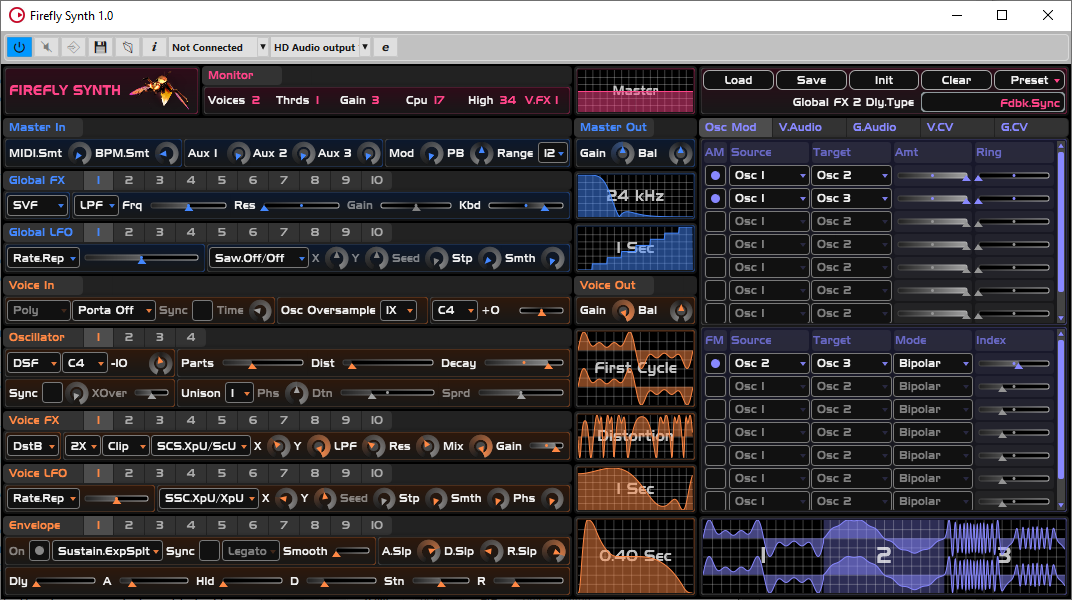Click the BPM.Smt knob
This screenshot has width=1072, height=600.
pos(165,154)
